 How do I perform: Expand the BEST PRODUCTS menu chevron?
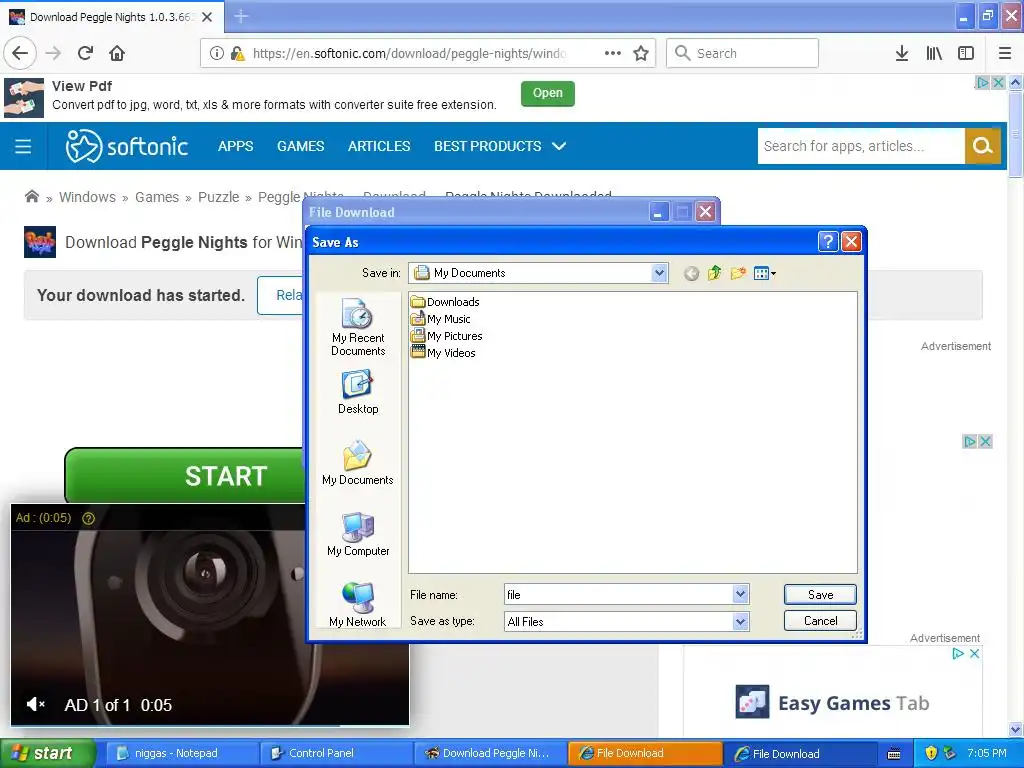[x=559, y=146]
